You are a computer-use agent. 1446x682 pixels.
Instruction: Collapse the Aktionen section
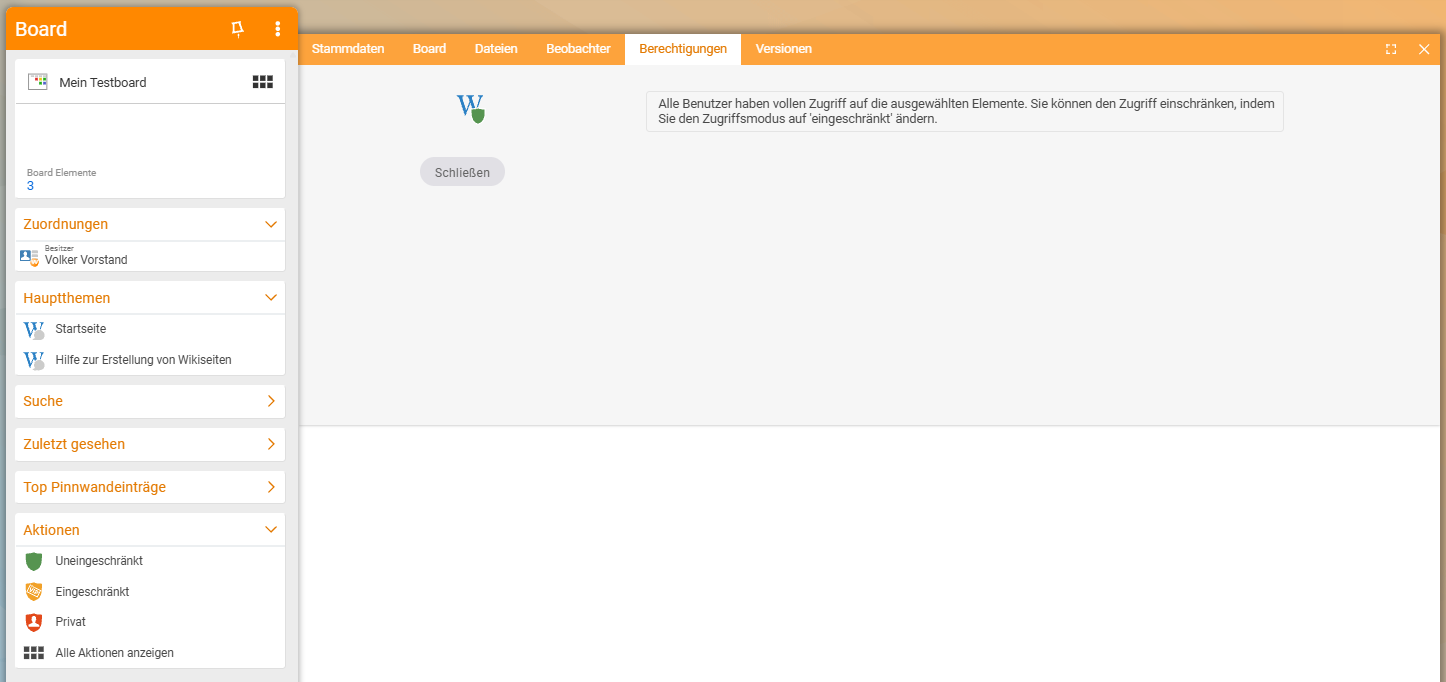(271, 530)
